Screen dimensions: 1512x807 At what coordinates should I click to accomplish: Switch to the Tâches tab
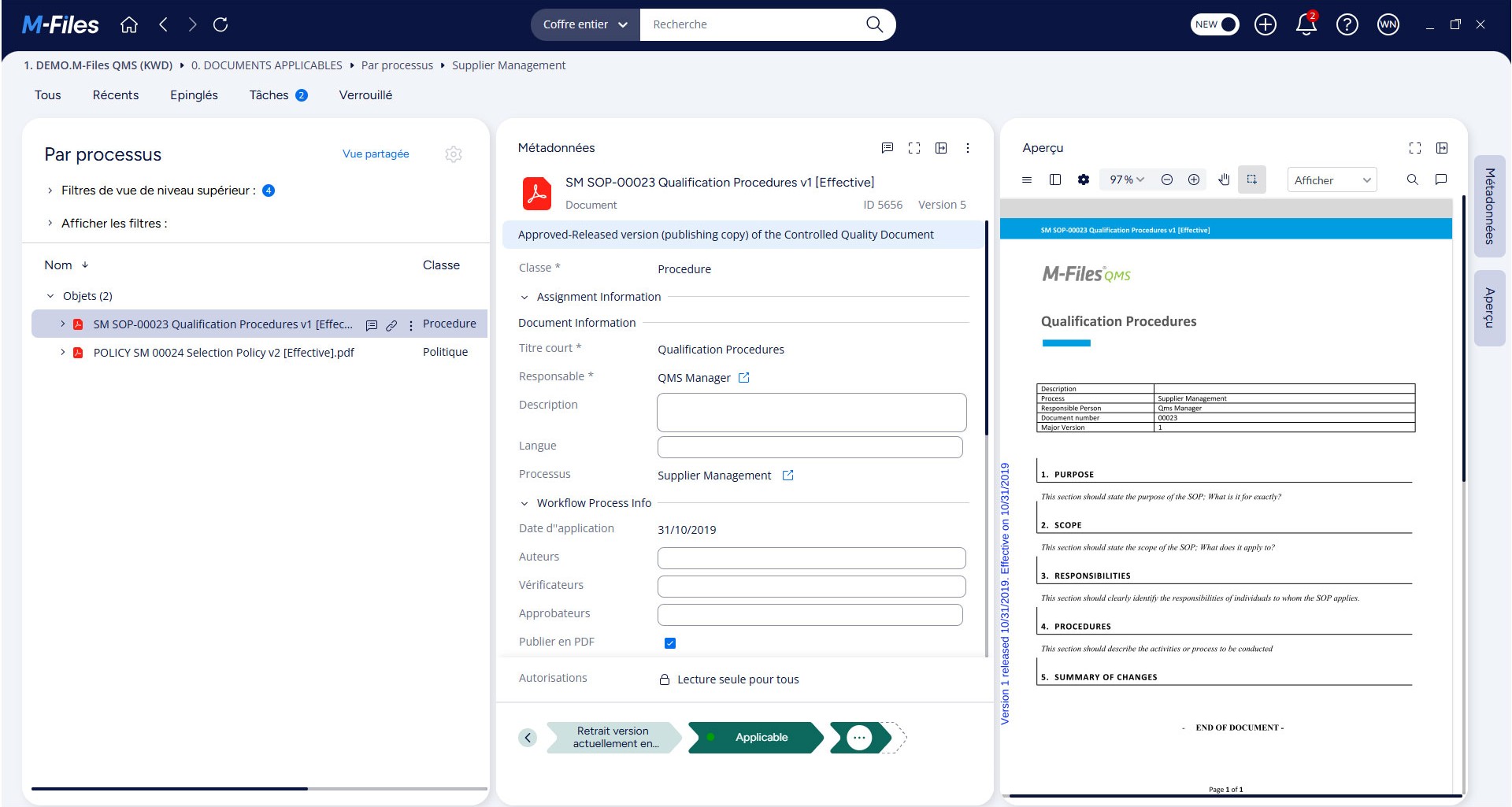[x=278, y=95]
